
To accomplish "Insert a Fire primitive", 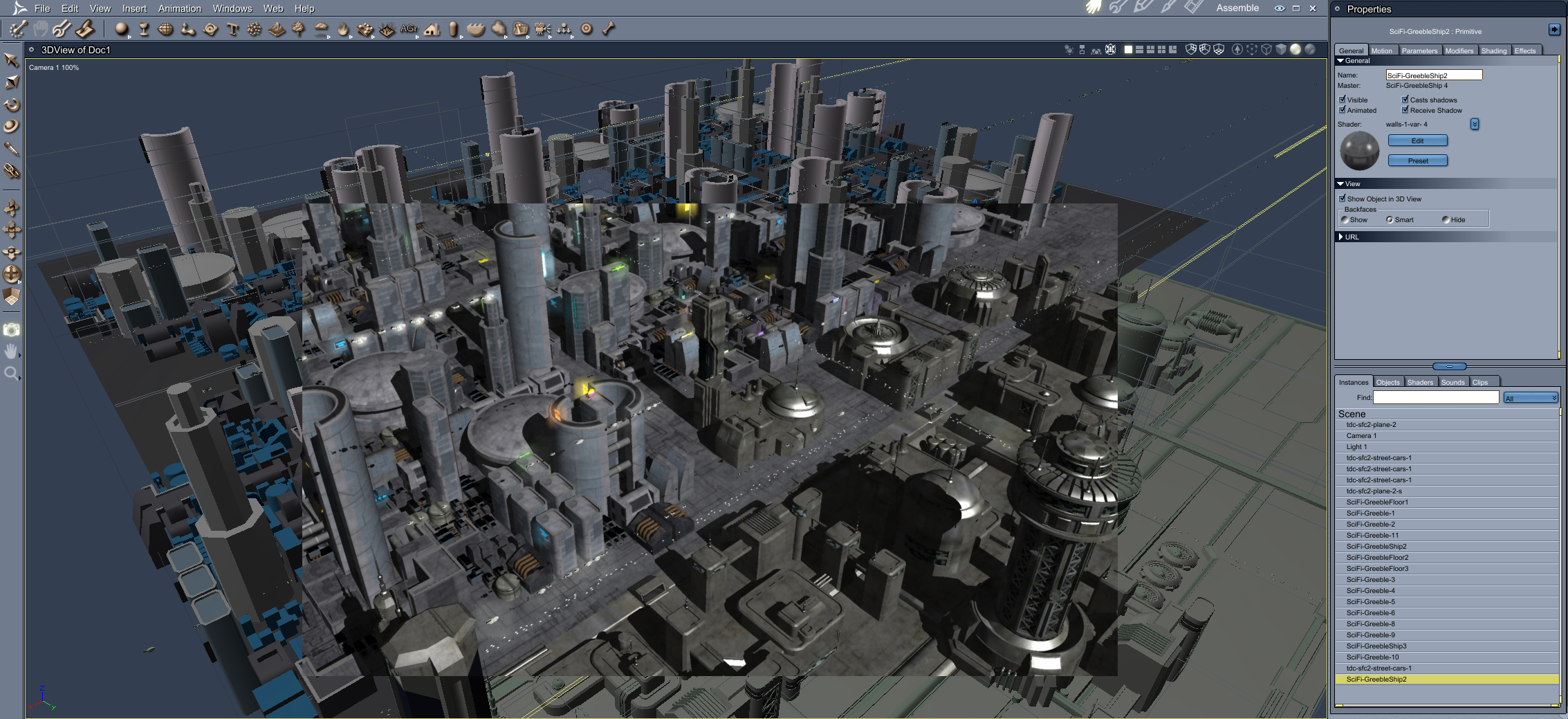I will tap(343, 29).
